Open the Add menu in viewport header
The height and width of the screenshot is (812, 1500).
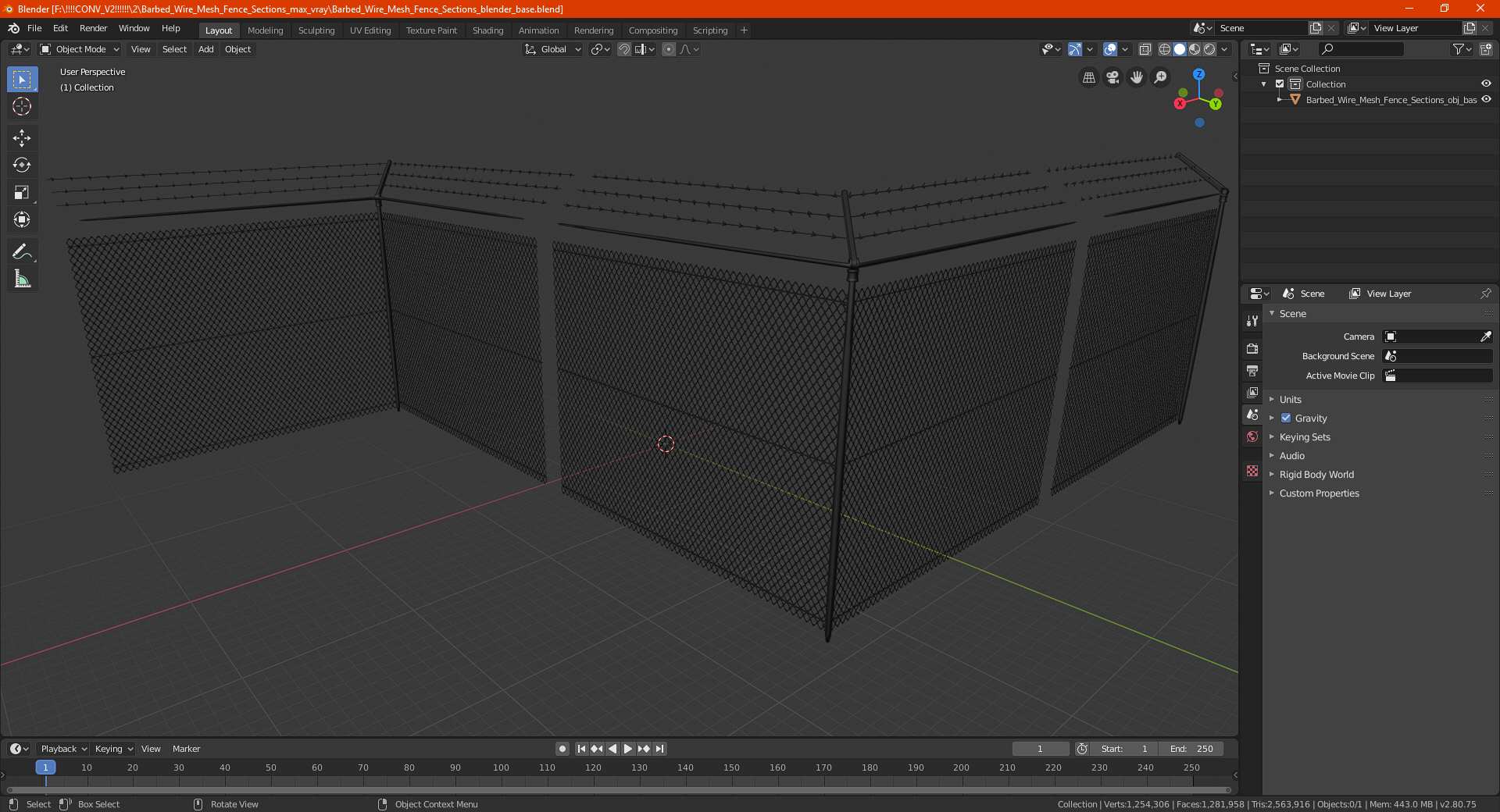tap(205, 49)
